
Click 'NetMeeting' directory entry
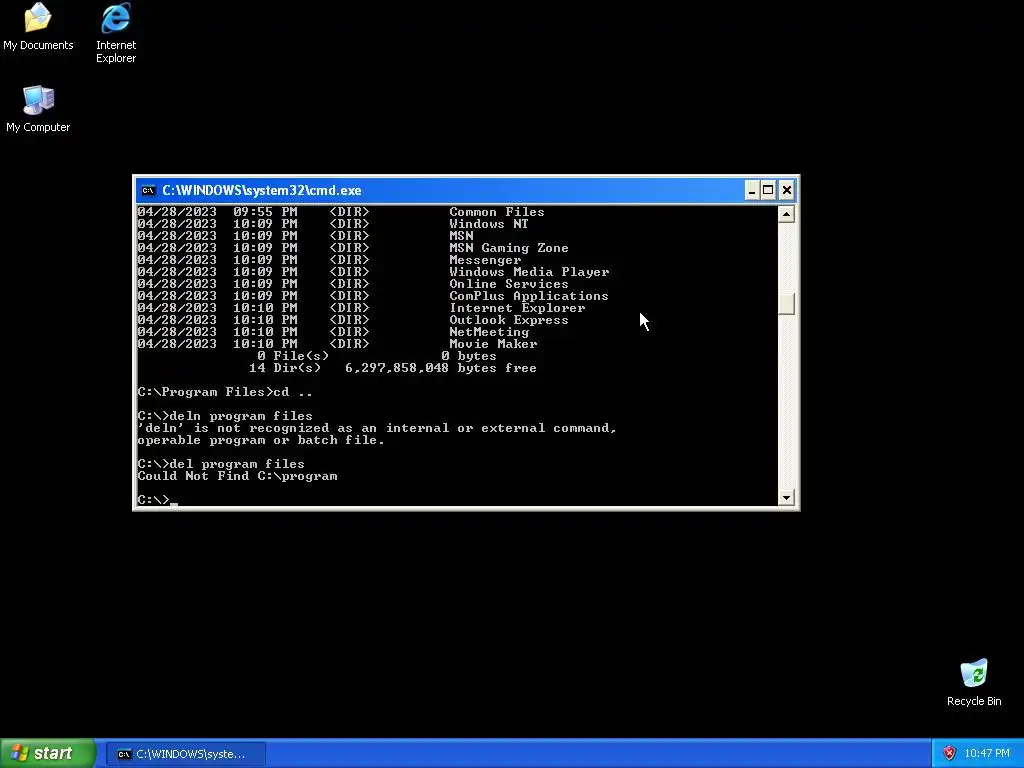pyautogui.click(x=489, y=332)
